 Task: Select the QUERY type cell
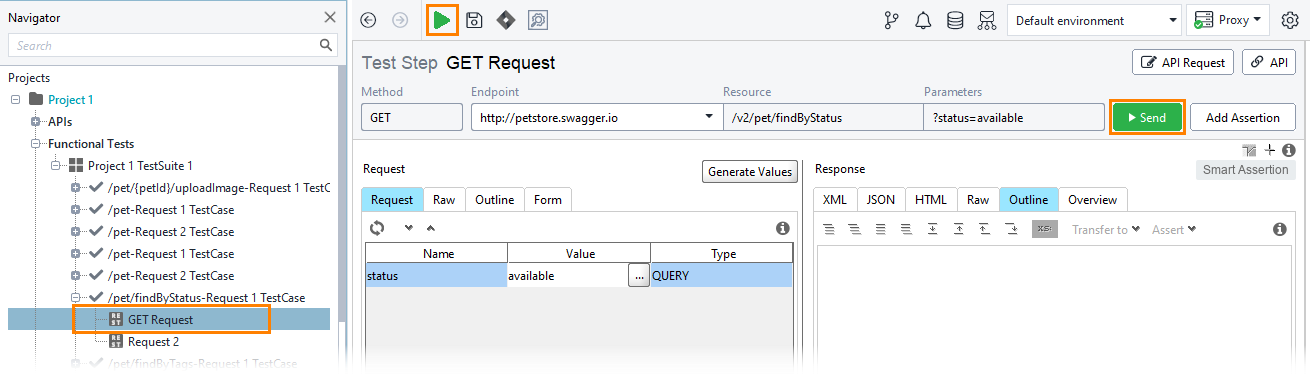[x=721, y=276]
